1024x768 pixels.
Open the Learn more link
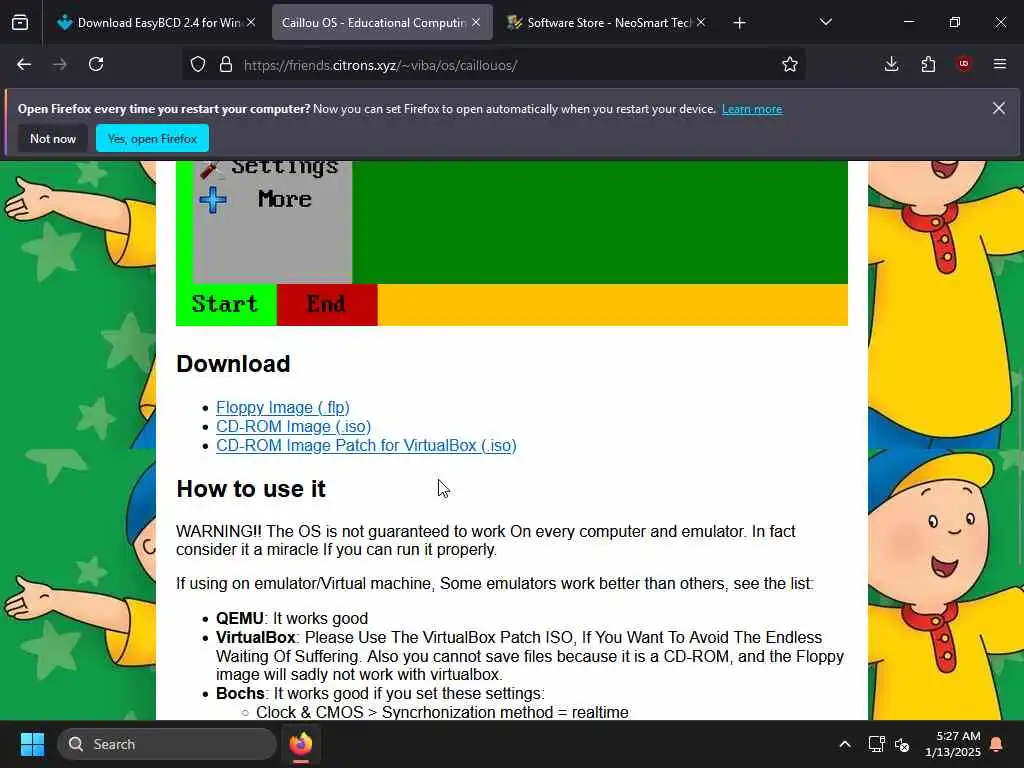tap(752, 109)
